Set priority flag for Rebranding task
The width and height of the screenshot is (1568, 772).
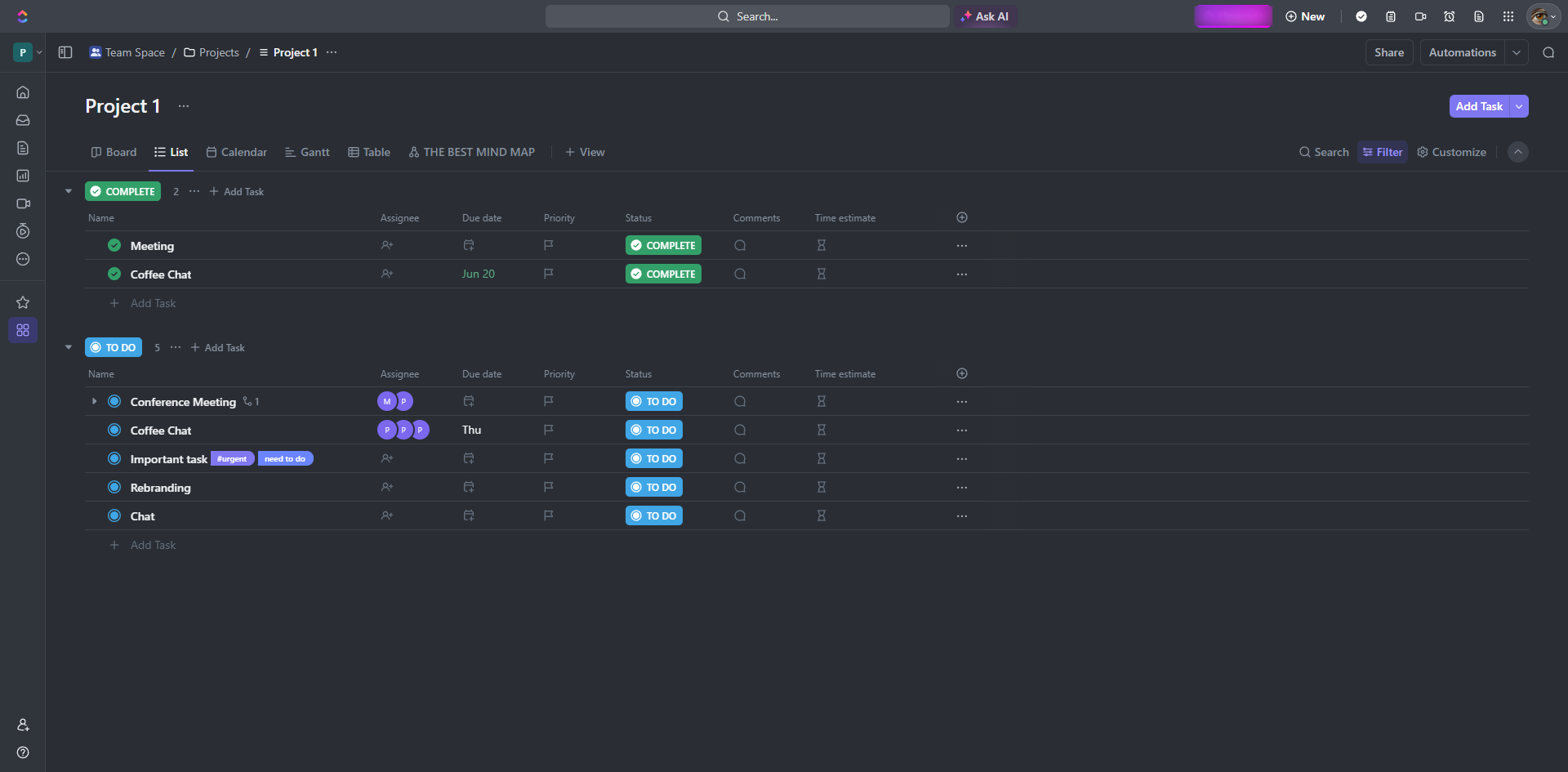click(x=549, y=487)
